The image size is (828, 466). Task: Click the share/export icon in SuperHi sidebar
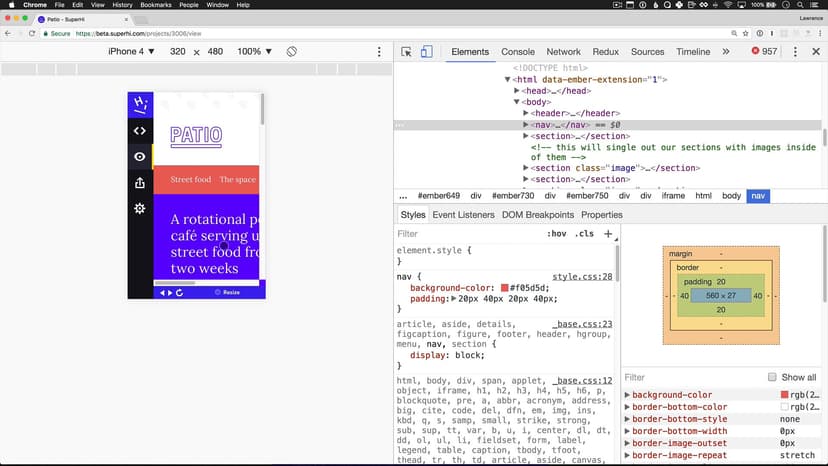pyautogui.click(x=140, y=183)
